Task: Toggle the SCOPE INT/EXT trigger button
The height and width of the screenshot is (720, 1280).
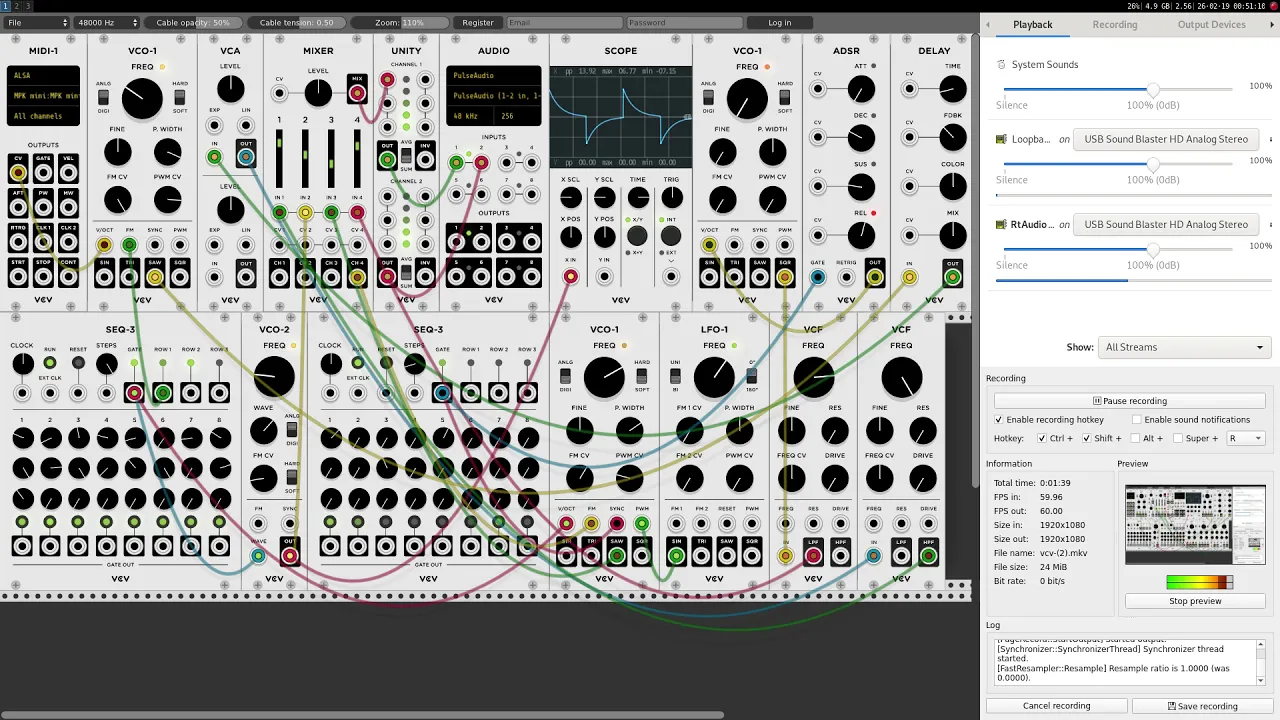Action: pos(671,236)
